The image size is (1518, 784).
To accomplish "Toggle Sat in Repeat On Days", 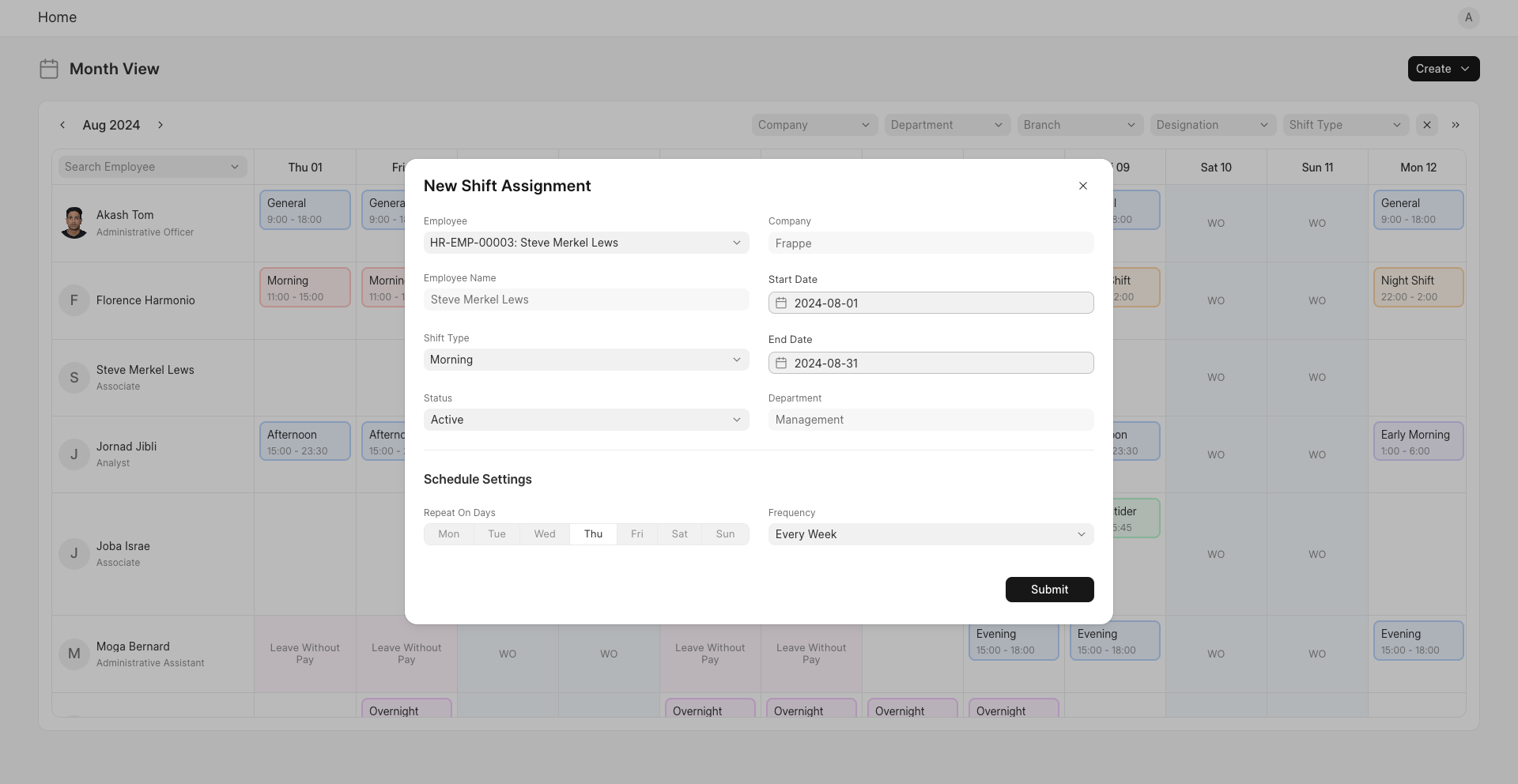I will [680, 534].
